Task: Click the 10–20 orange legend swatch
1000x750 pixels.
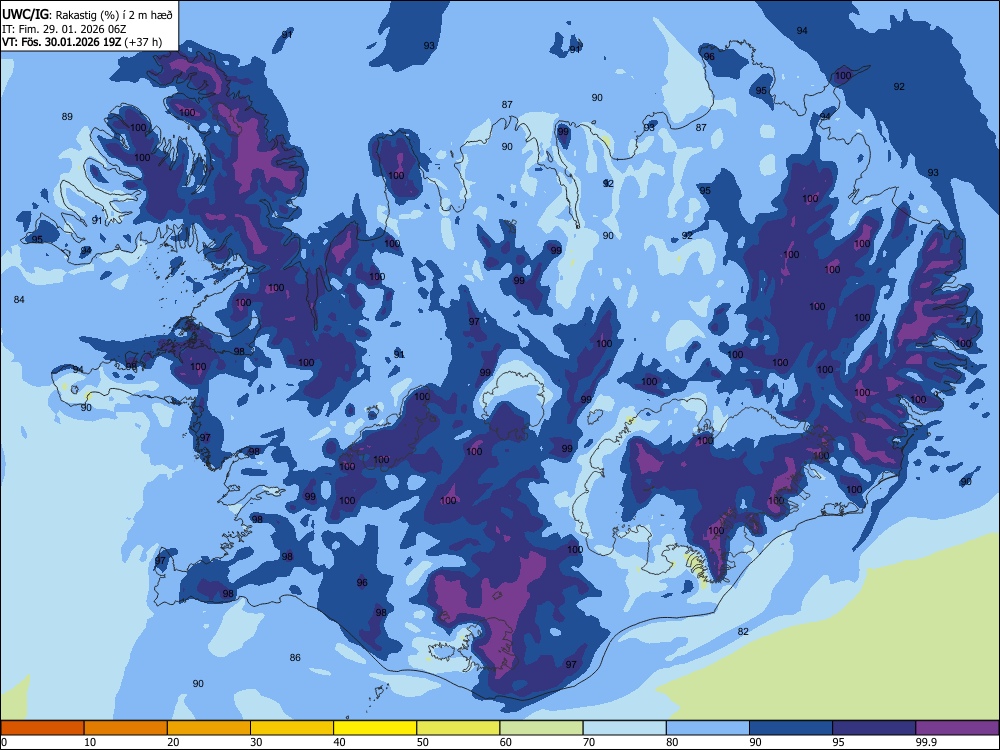Action: coord(126,728)
